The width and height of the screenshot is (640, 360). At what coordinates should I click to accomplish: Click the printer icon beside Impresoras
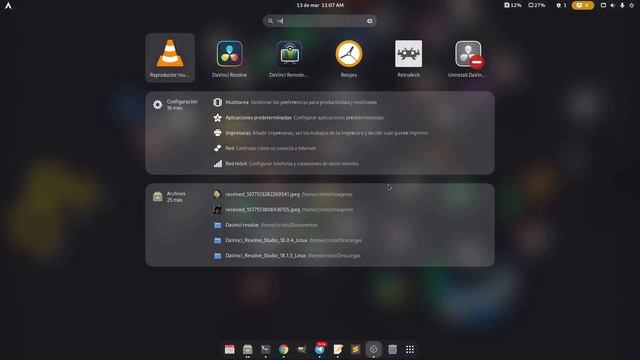[218, 133]
